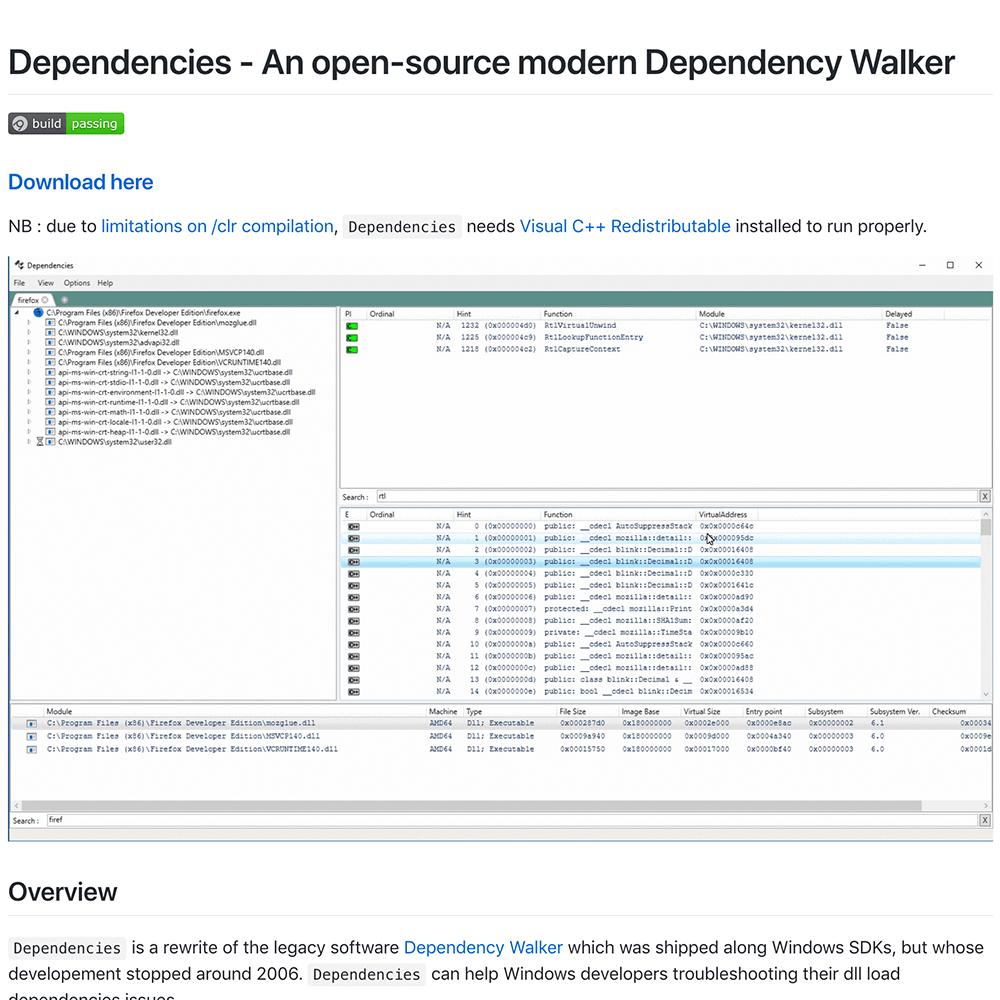Click the module icon of VCRUNTIME140.dll in module list
Viewport: 1000px width, 1000px height.
(31, 750)
